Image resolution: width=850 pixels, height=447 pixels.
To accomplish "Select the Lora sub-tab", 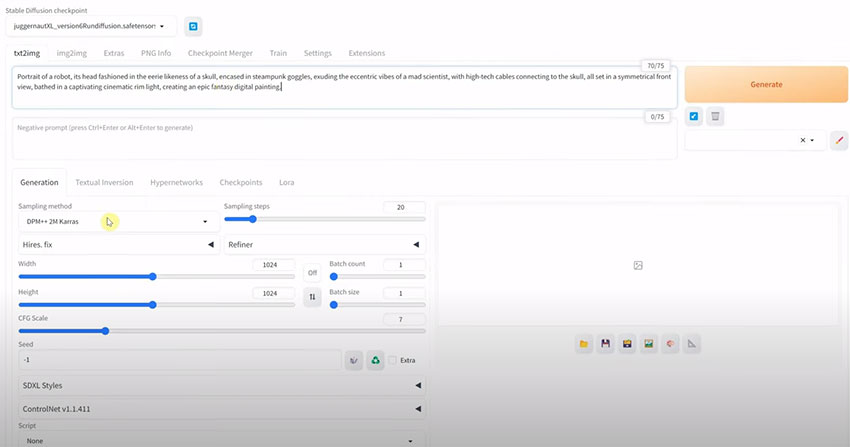I will (287, 183).
